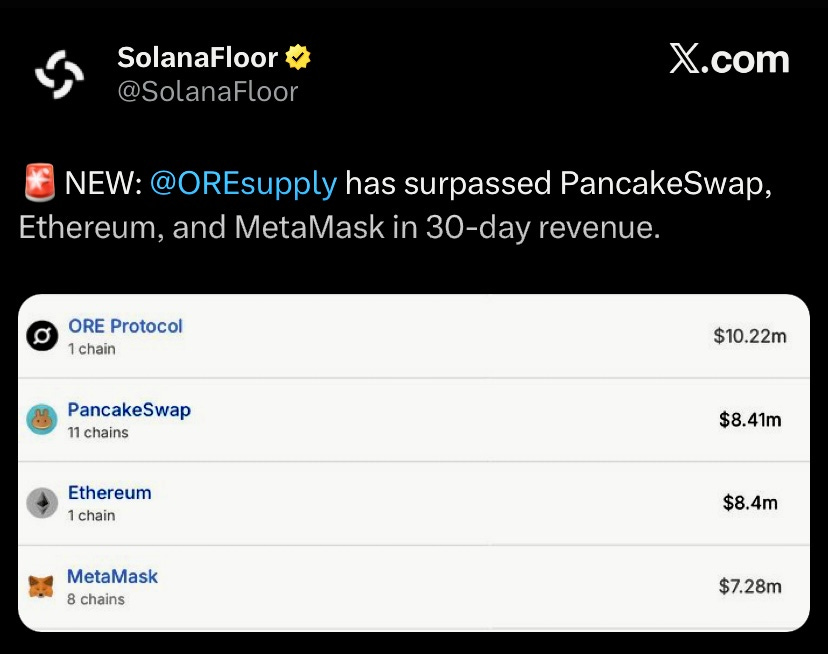Open the Ethereum protocol link
This screenshot has width=828, height=654.
110,493
